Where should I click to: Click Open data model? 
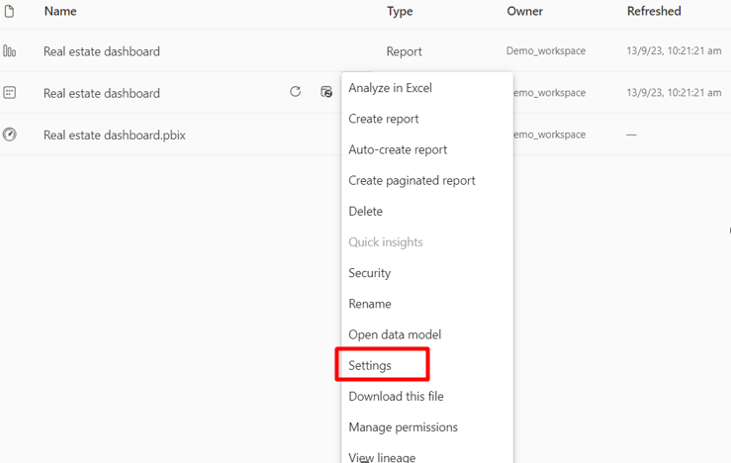click(x=394, y=335)
